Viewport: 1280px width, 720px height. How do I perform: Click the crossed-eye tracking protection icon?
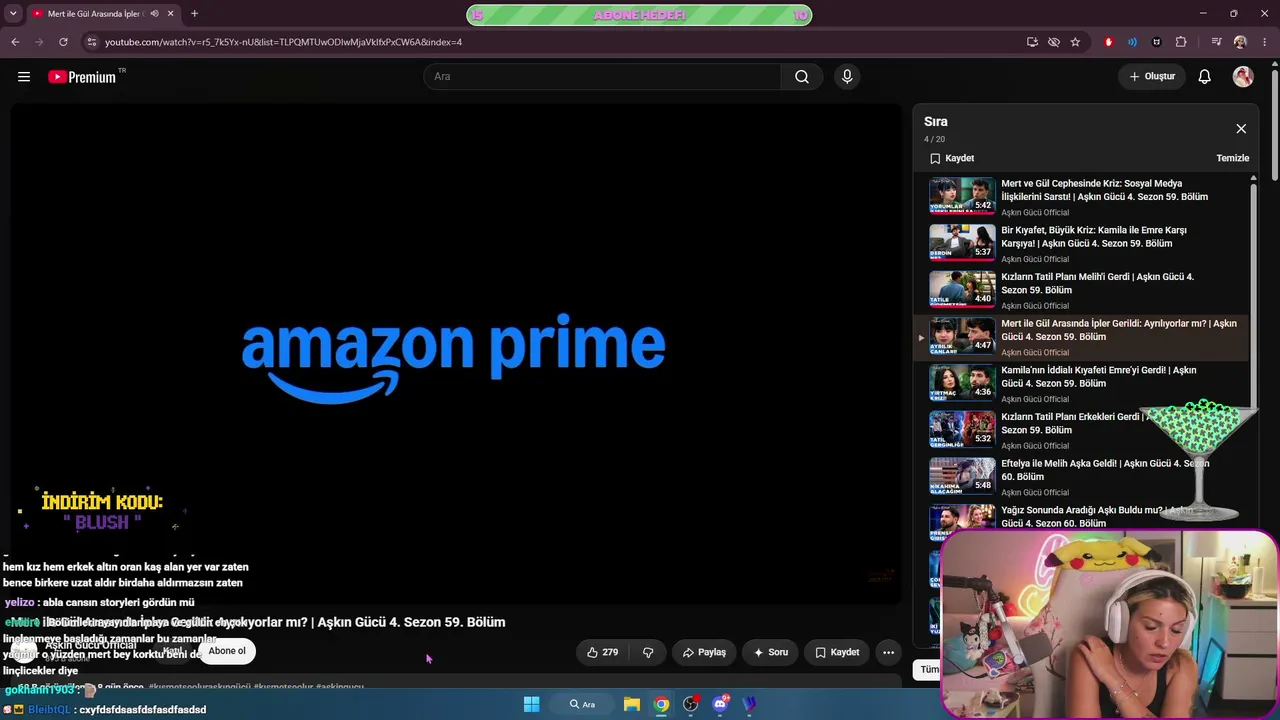coord(1054,42)
